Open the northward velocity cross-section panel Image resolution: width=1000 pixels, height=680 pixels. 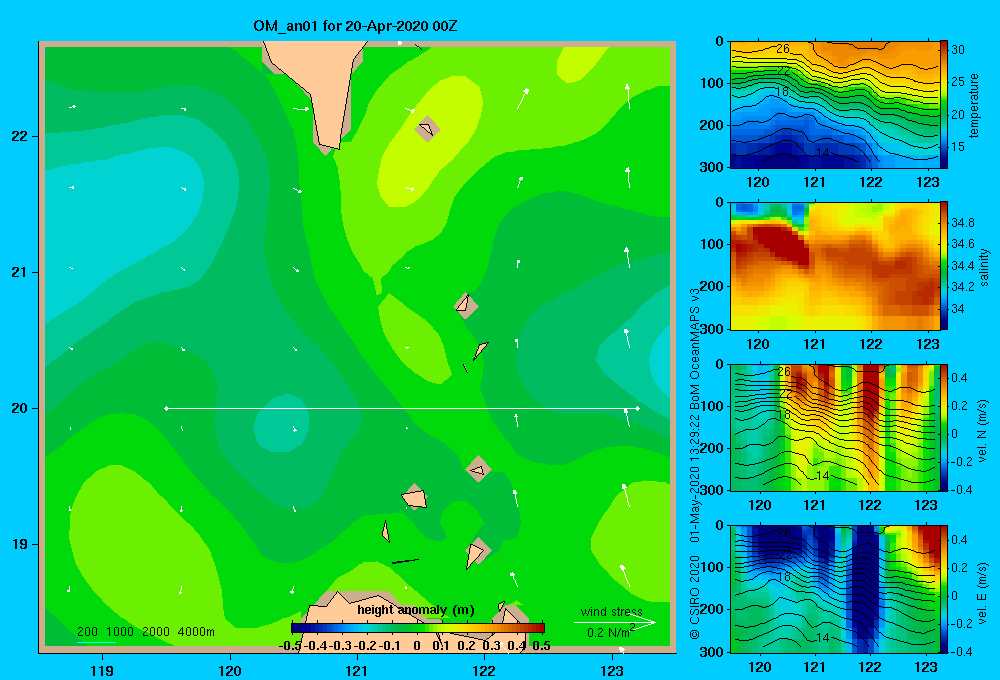pyautogui.click(x=835, y=427)
